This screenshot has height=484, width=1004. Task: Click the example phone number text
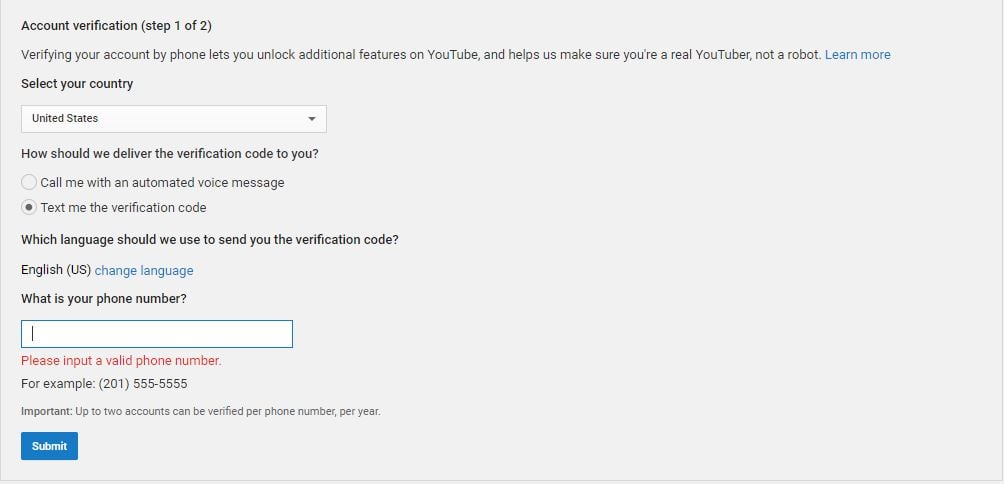tap(104, 384)
